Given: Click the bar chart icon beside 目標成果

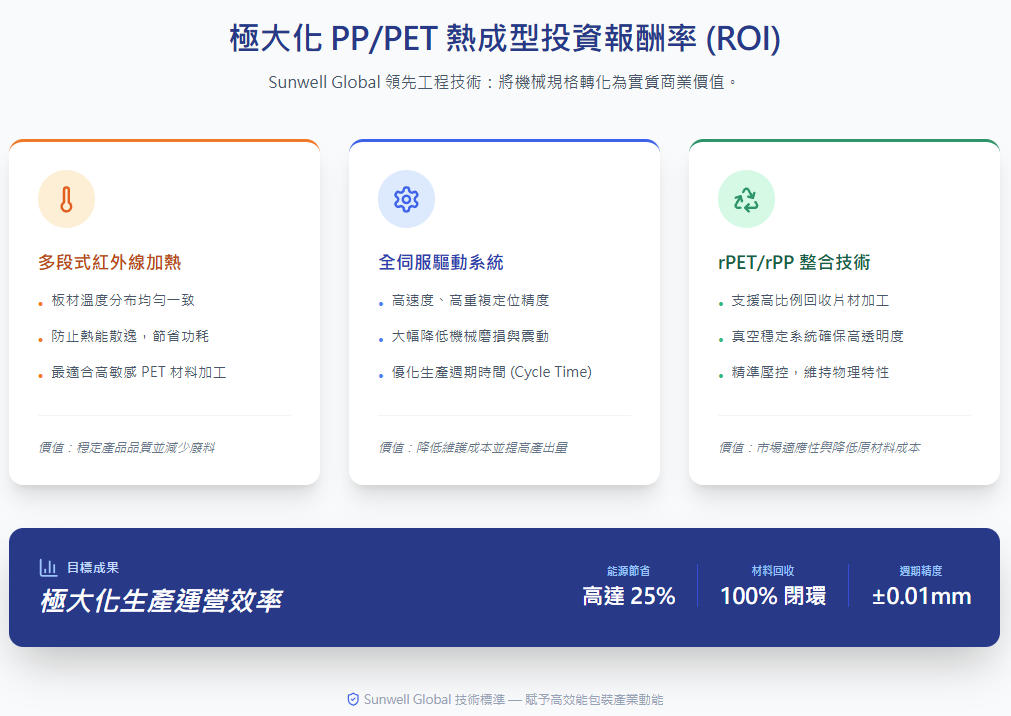Looking at the screenshot, I should [48, 568].
